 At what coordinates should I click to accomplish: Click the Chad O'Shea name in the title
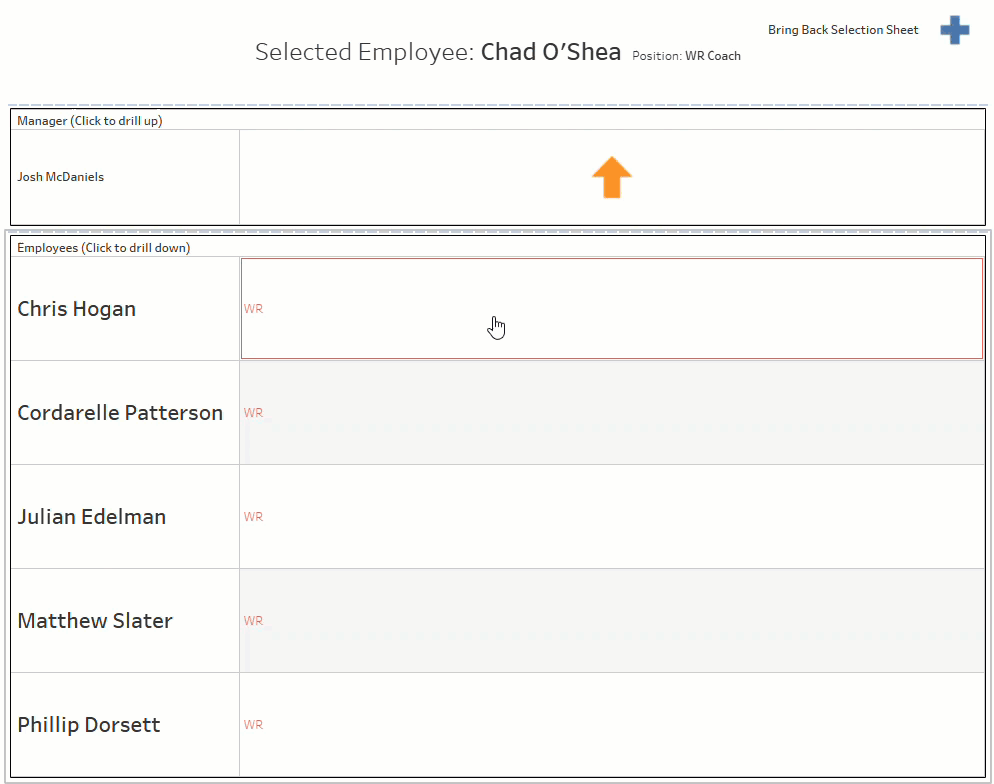[x=551, y=52]
